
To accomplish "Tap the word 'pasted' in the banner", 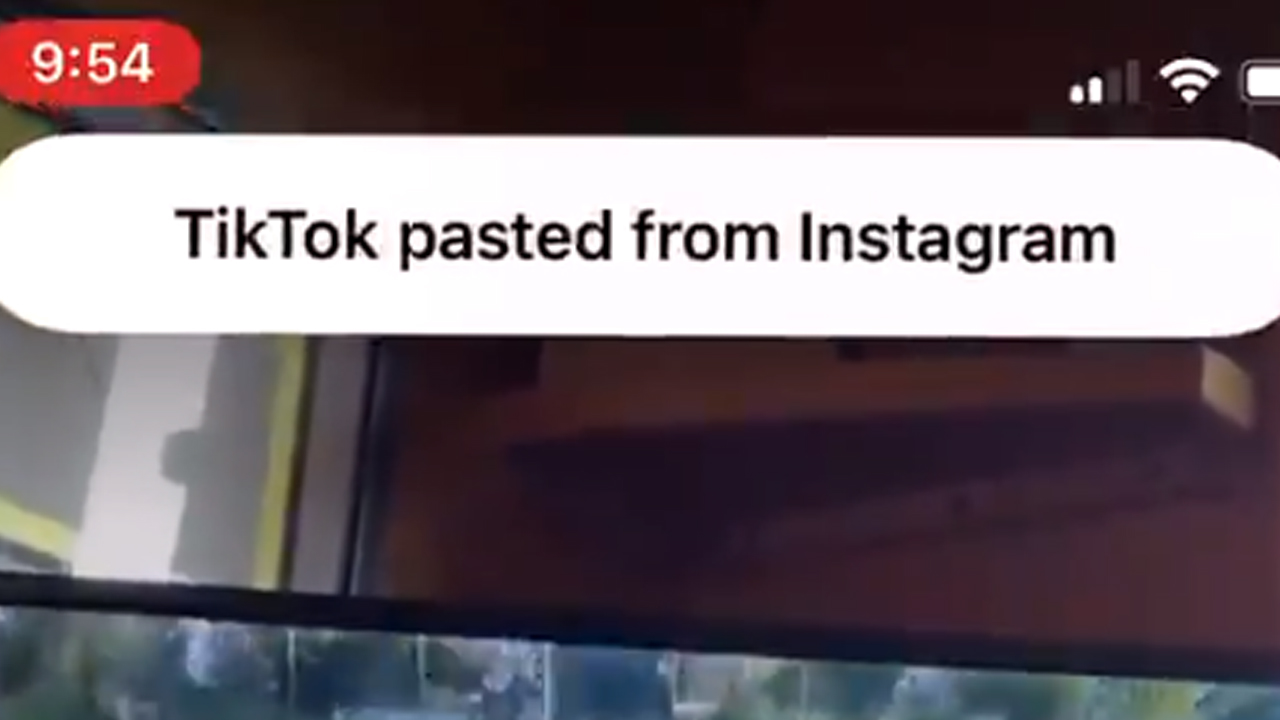I will [x=505, y=238].
